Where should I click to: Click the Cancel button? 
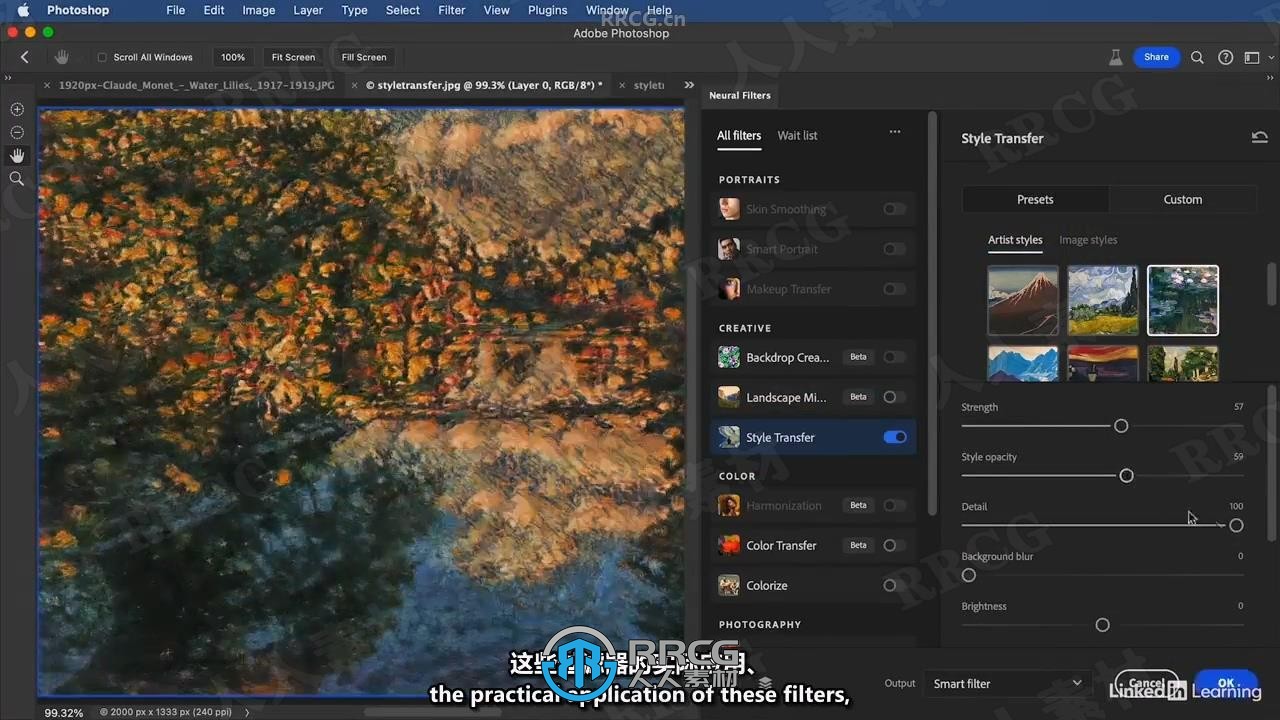click(1147, 683)
